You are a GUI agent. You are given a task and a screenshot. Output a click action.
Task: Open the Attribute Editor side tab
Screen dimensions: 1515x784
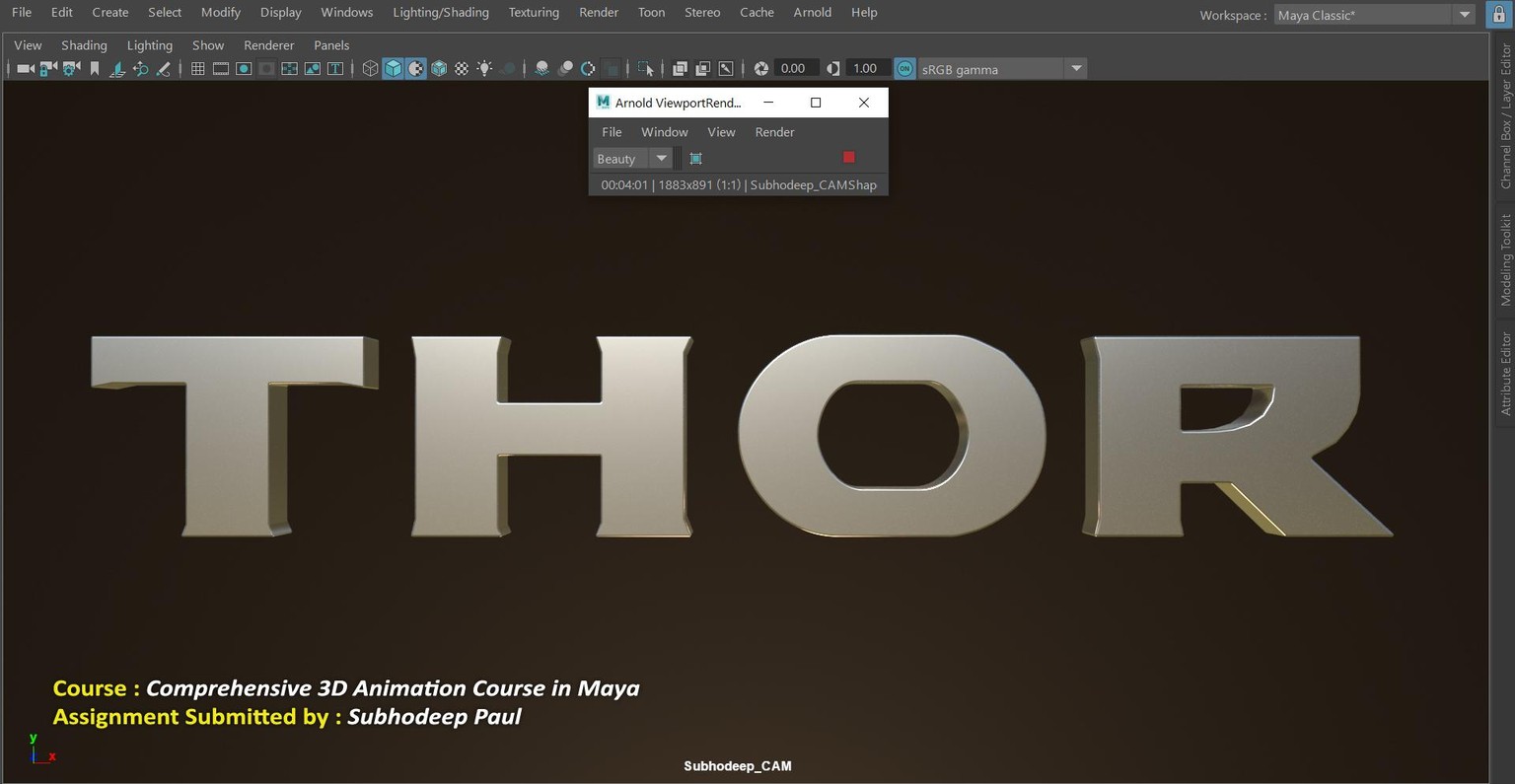1505,373
